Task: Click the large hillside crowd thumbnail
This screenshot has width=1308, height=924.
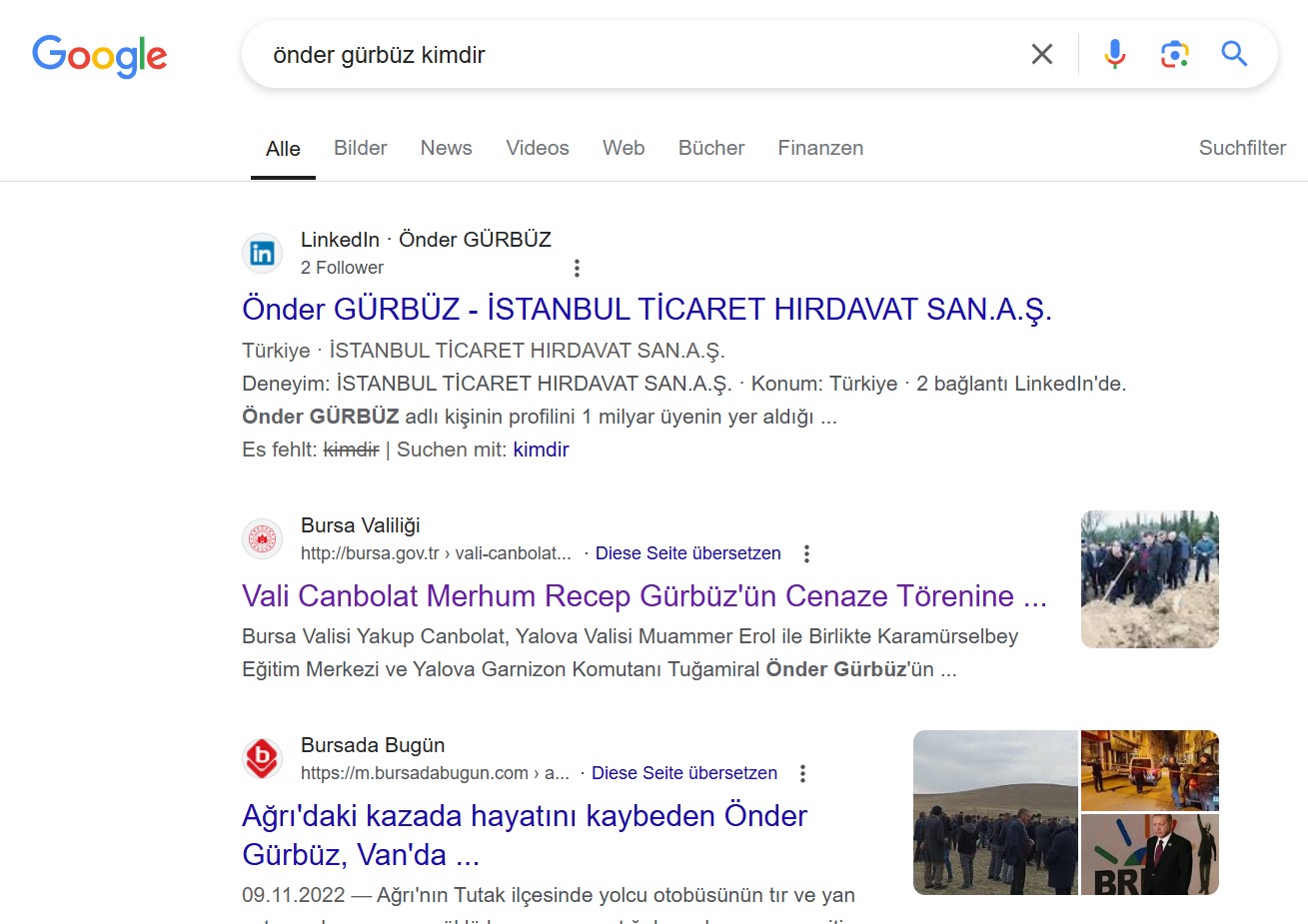Action: pos(995,812)
